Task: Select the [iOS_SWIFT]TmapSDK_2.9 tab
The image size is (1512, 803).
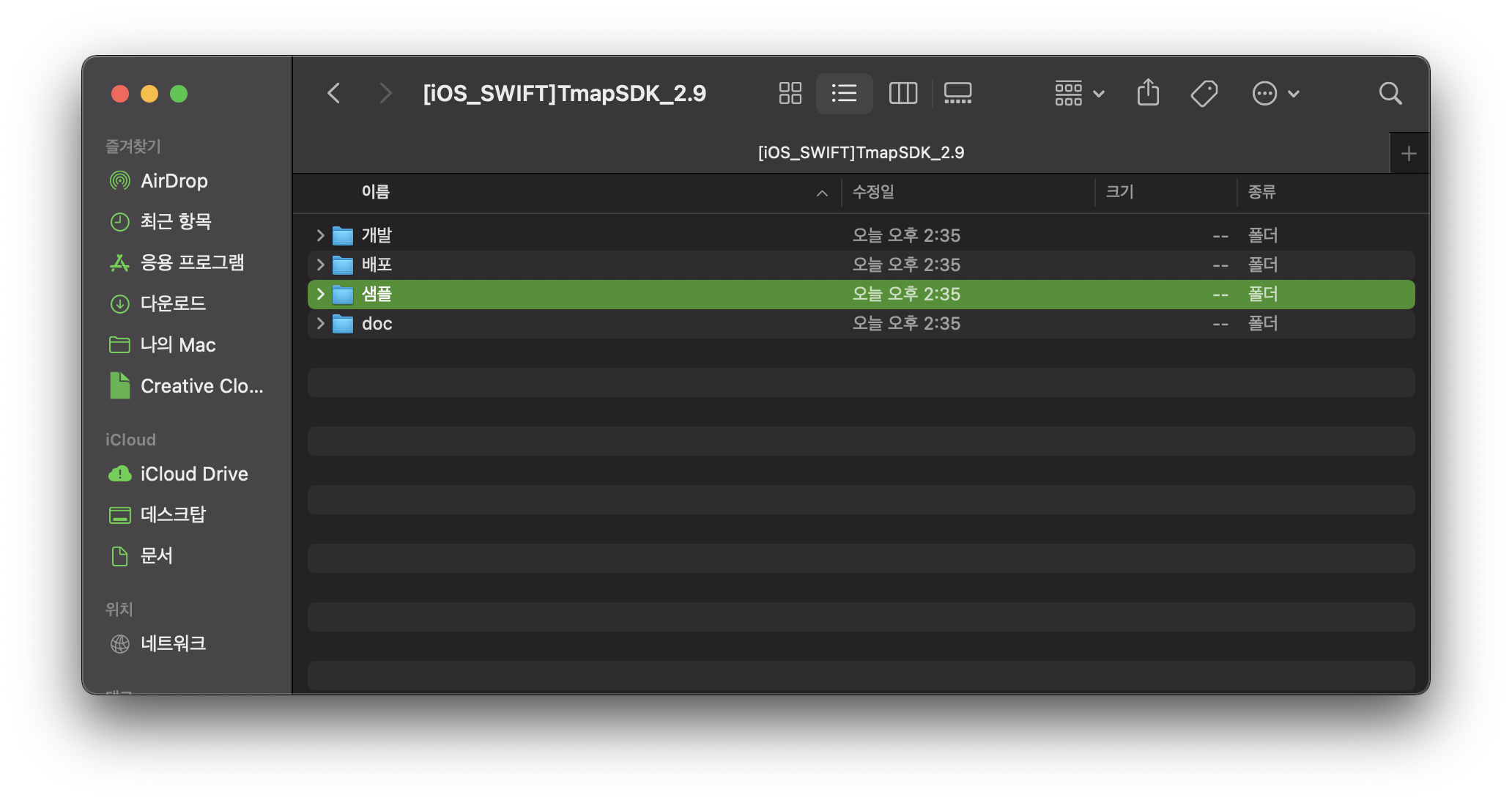Action: pos(841,152)
